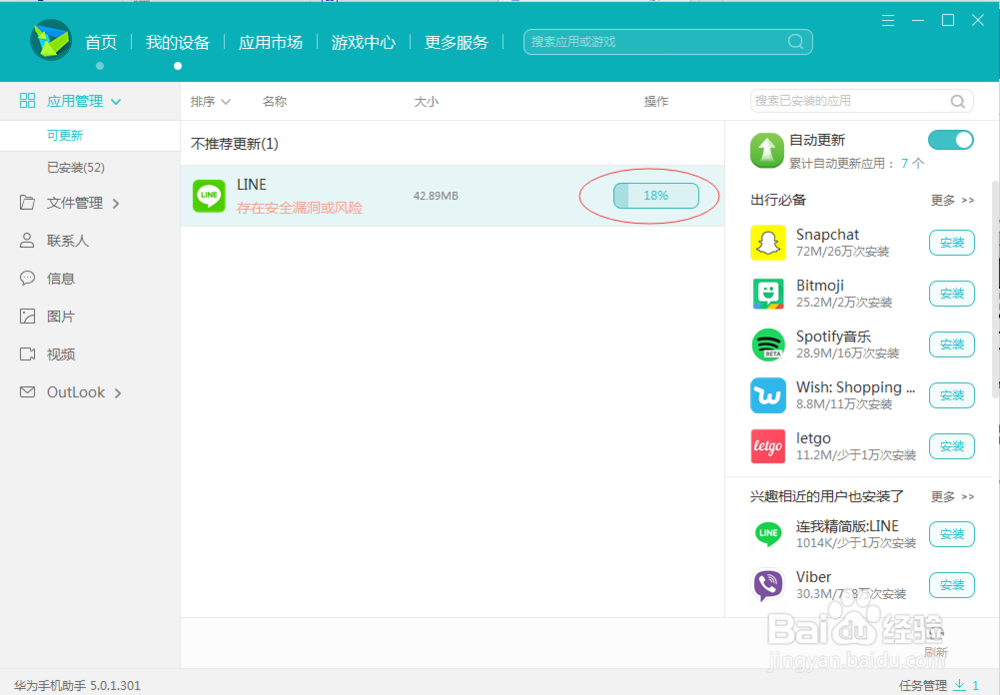
Task: Click the Viber app icon
Action: tap(767, 585)
